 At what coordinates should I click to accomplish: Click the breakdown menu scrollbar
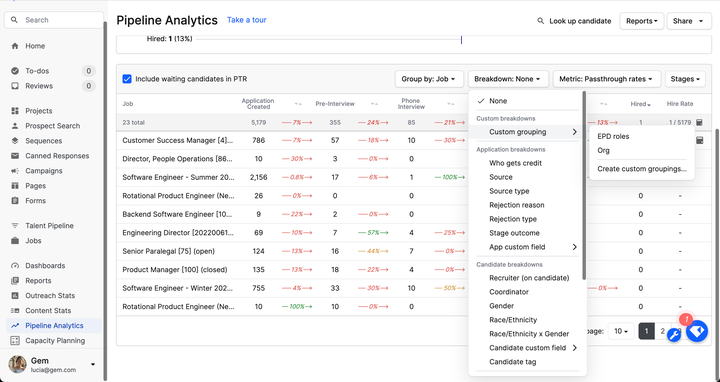coord(584,185)
